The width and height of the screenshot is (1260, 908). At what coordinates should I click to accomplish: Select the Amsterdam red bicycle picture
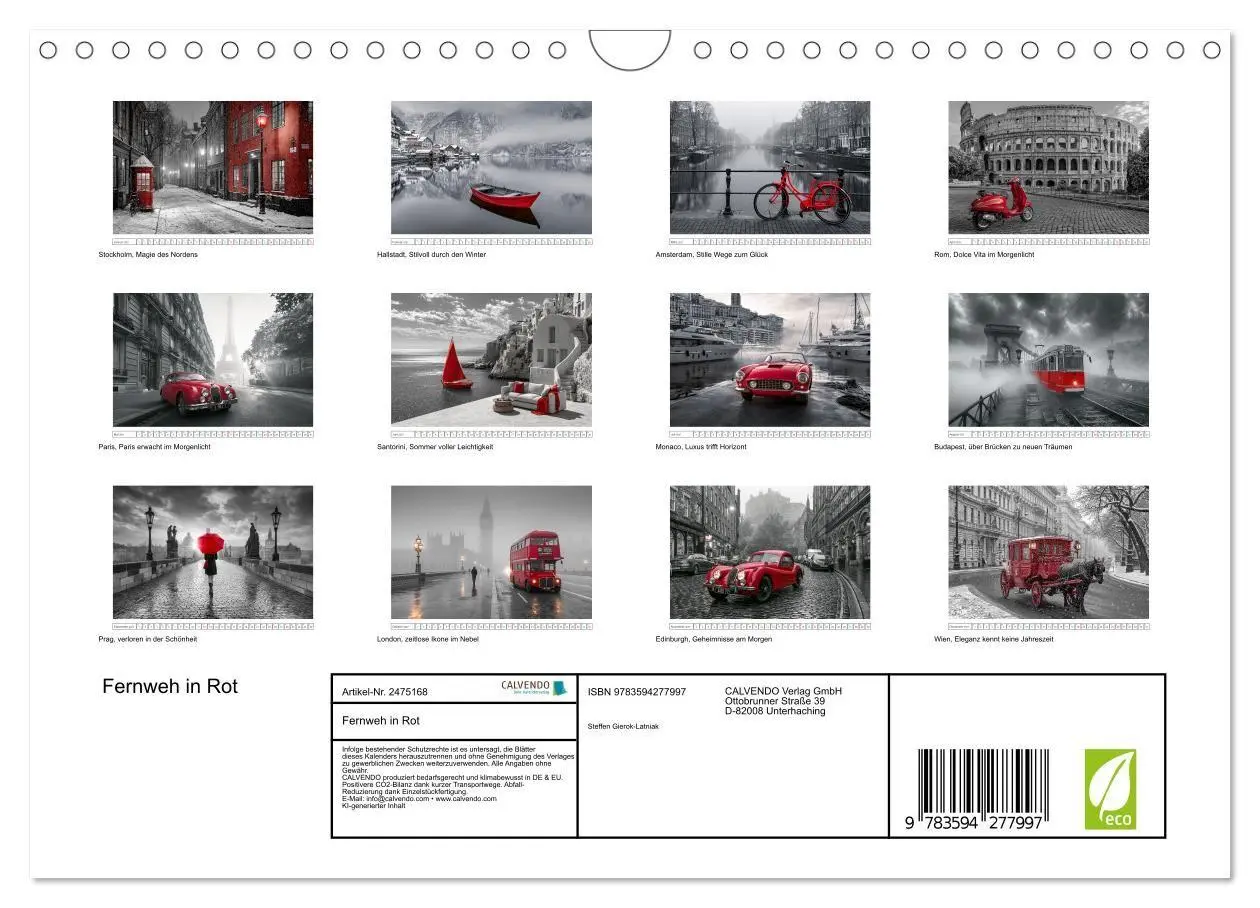pos(770,167)
